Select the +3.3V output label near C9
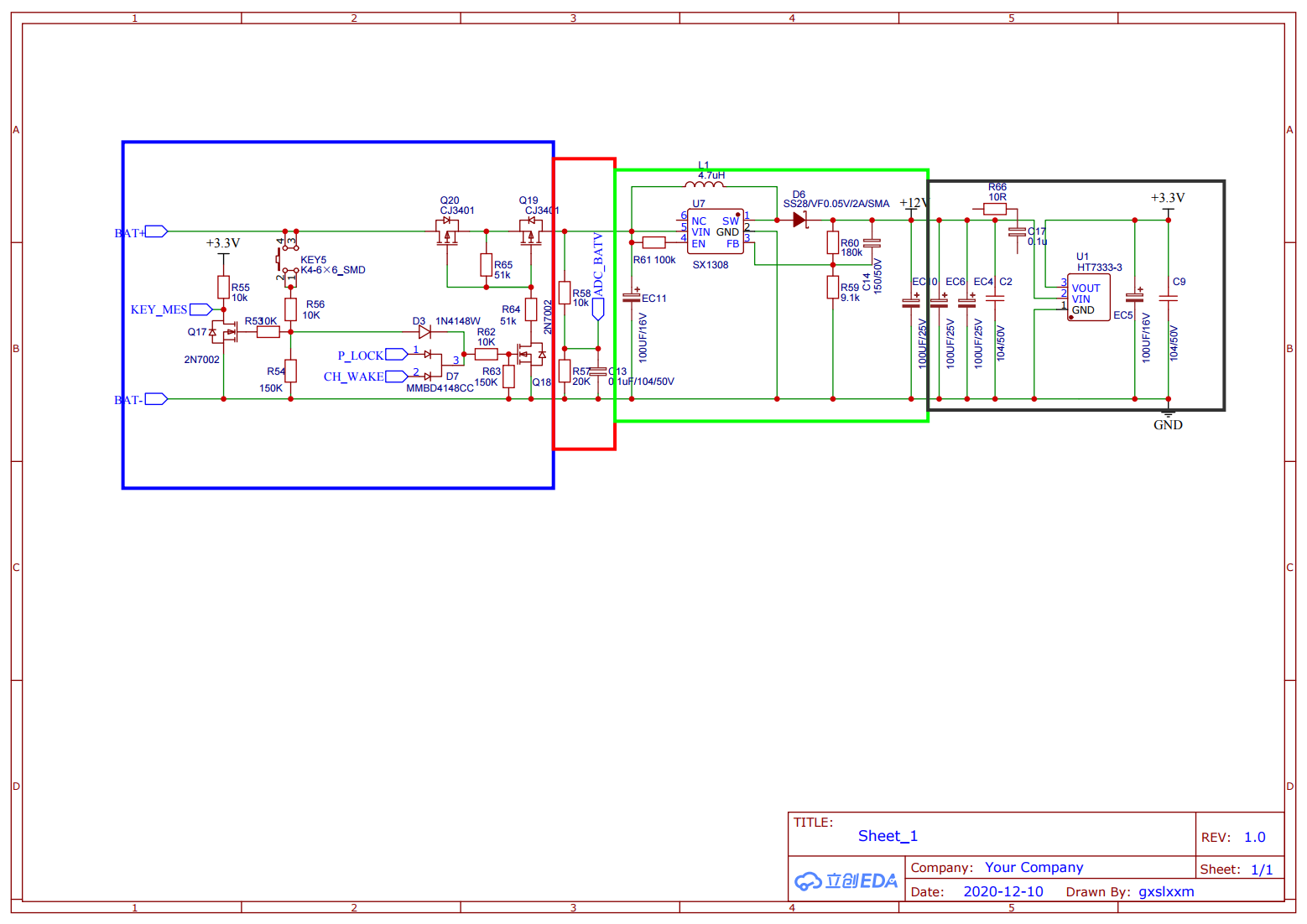1307x924 pixels. tap(1168, 198)
